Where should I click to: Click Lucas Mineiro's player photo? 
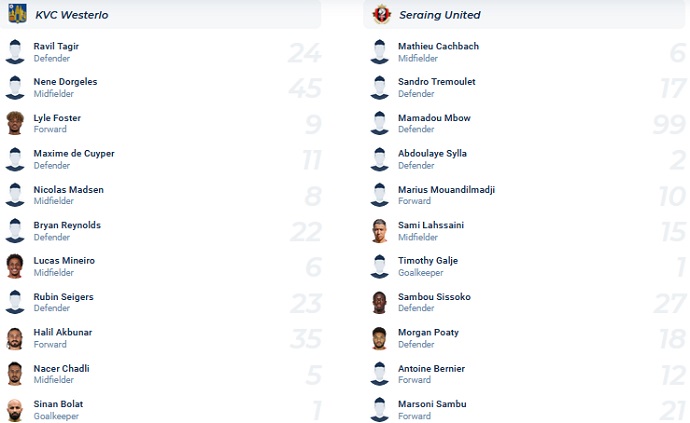point(15,266)
